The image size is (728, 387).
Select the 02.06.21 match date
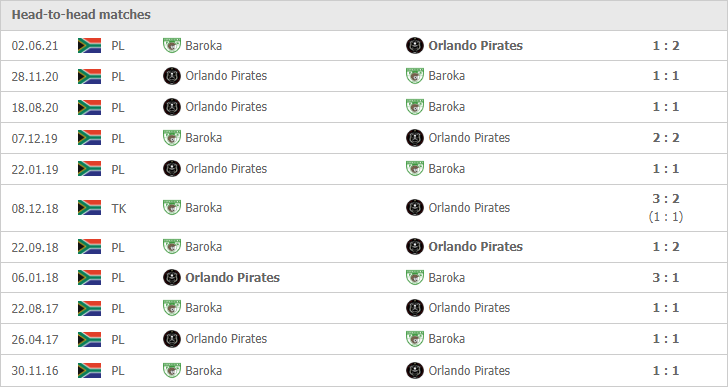point(35,45)
